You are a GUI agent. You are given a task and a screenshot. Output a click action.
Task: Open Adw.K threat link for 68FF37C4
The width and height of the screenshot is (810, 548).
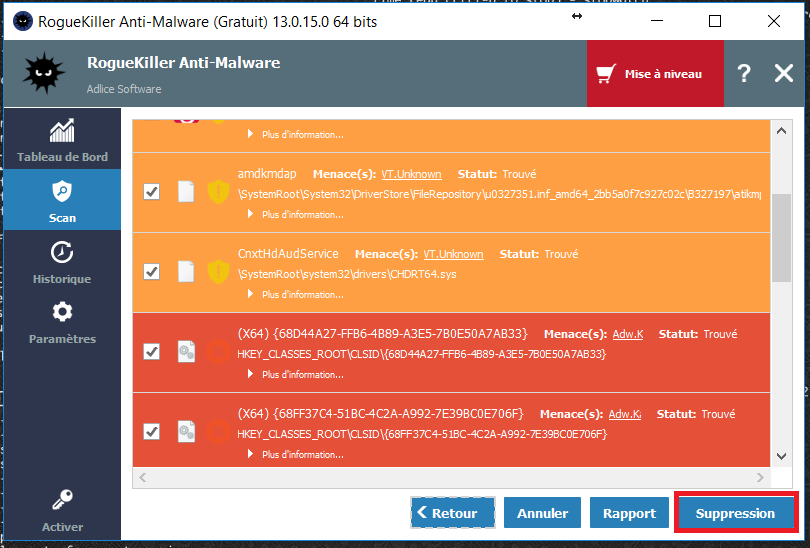[625, 414]
